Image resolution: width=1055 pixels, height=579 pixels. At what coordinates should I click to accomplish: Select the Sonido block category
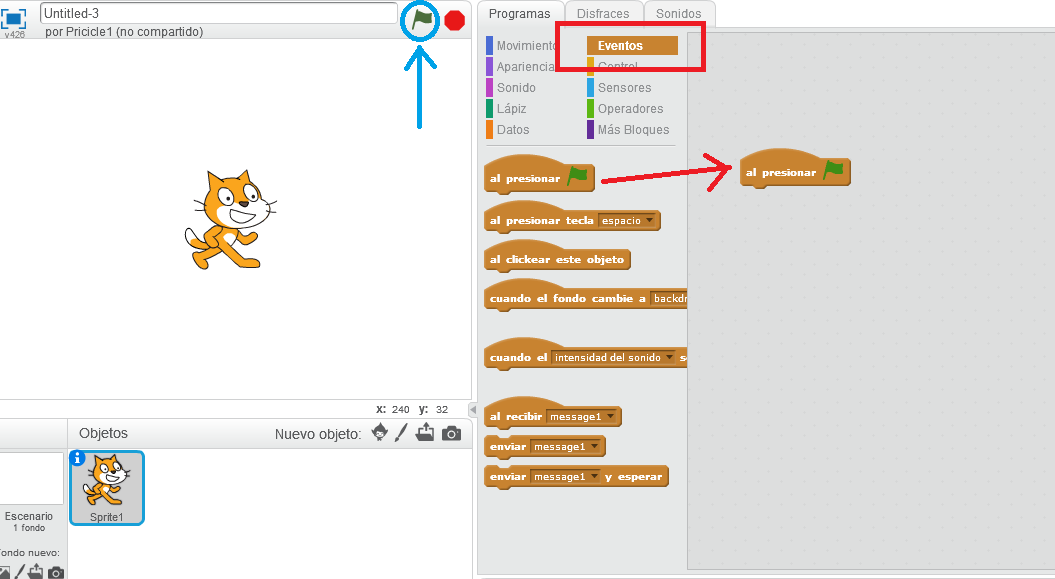tap(511, 87)
